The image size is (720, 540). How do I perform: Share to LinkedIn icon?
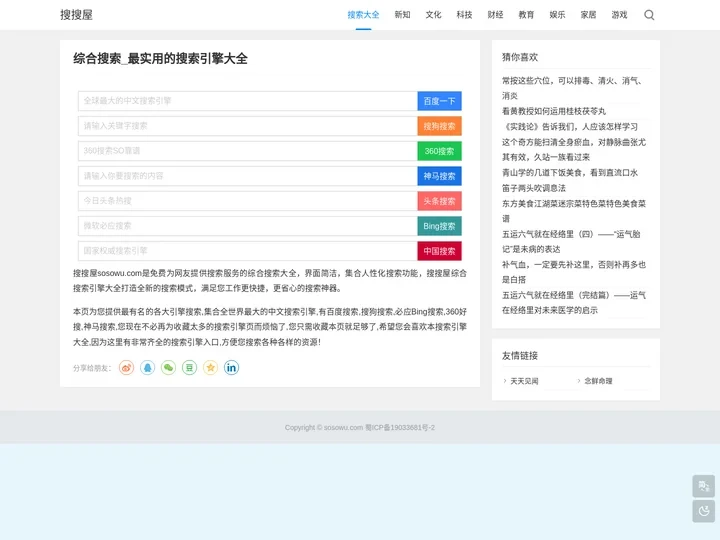point(231,367)
